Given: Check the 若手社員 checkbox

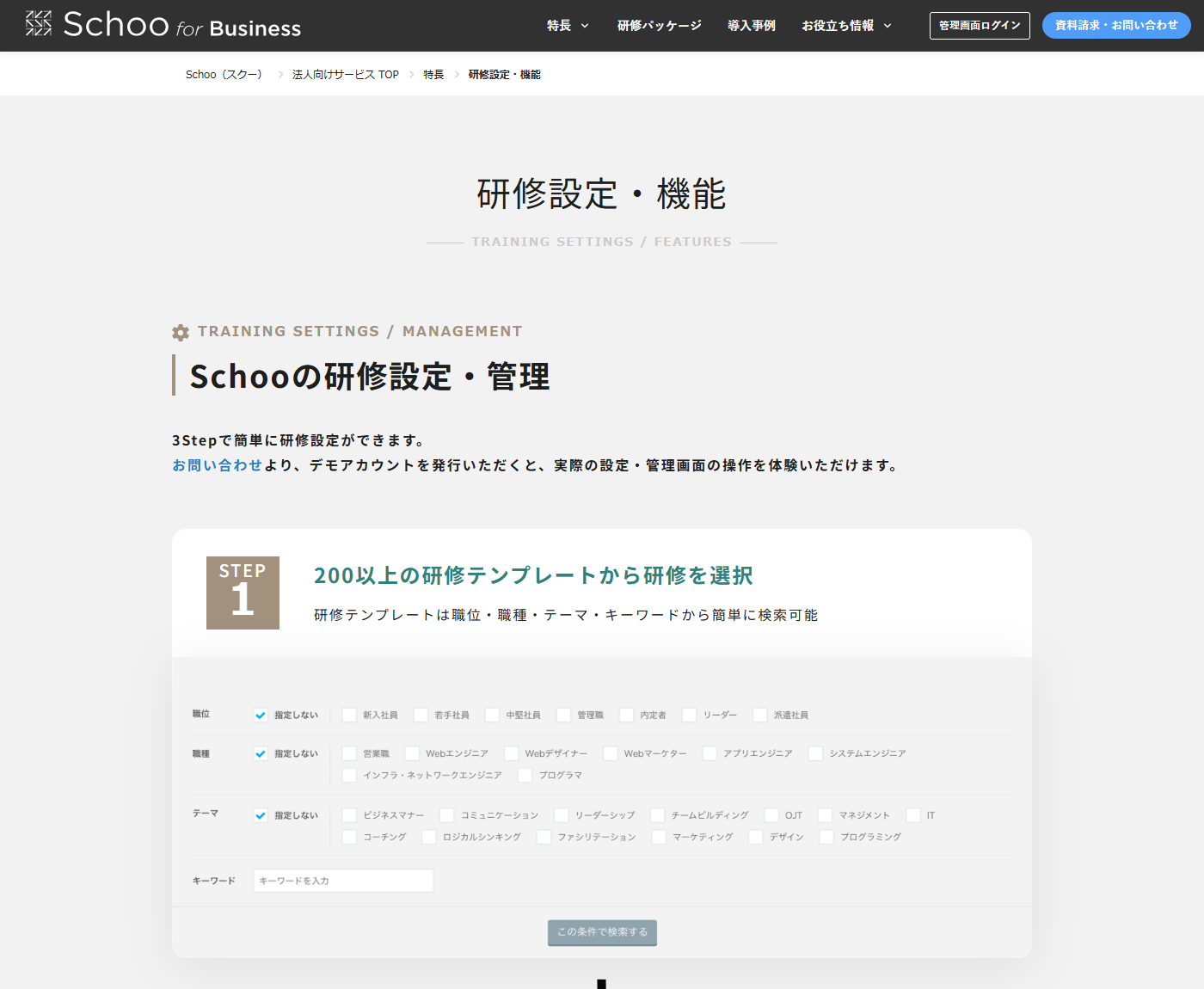Looking at the screenshot, I should [x=421, y=715].
